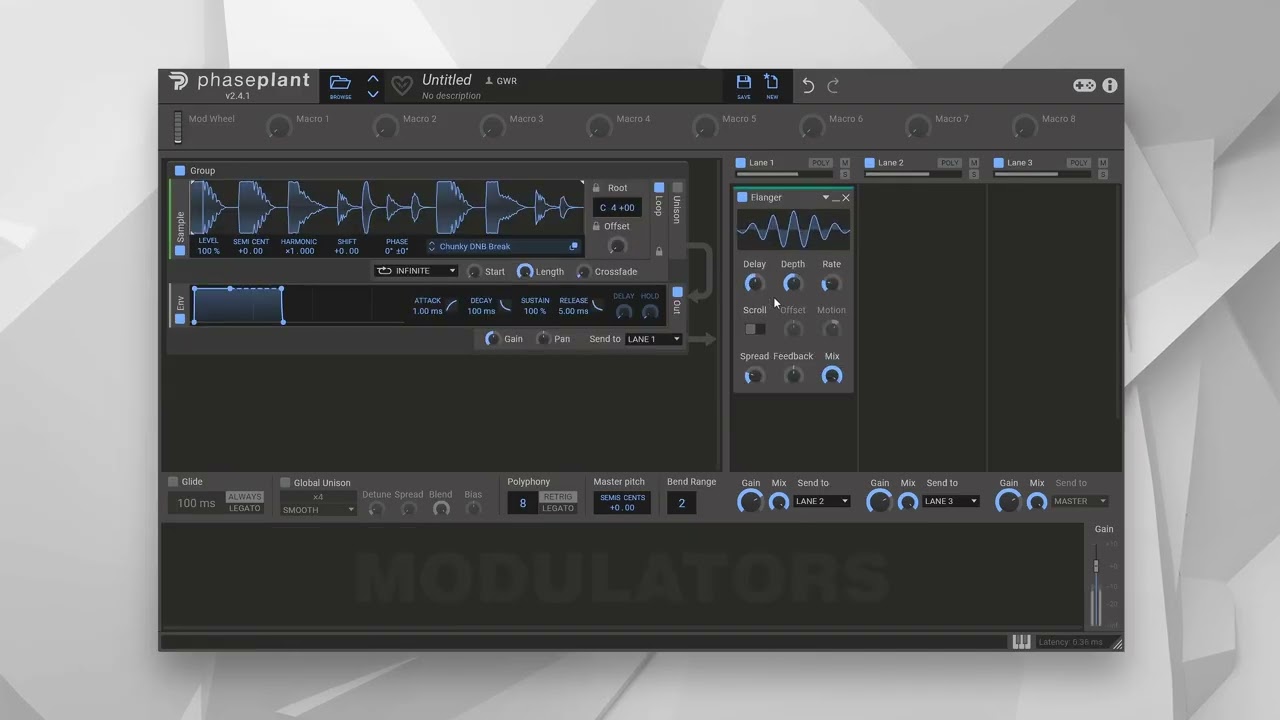The height and width of the screenshot is (720, 1280).
Task: Toggle the Env module enable square
Action: tap(180, 319)
